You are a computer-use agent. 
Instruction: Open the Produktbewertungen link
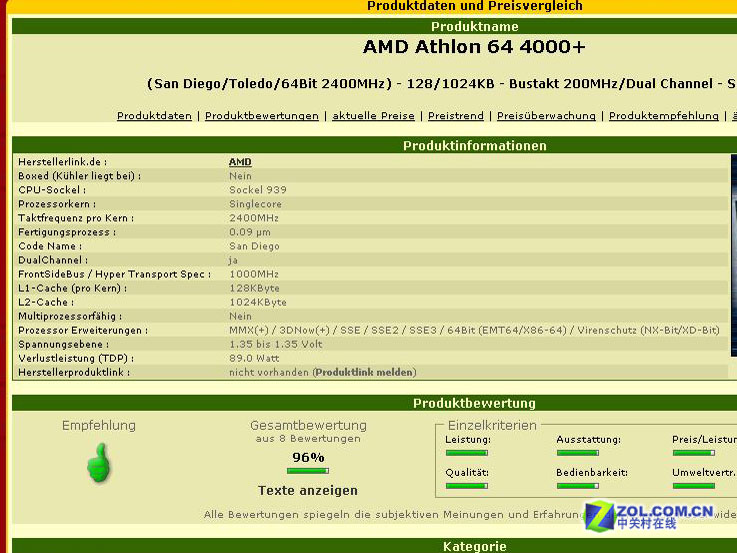(262, 116)
